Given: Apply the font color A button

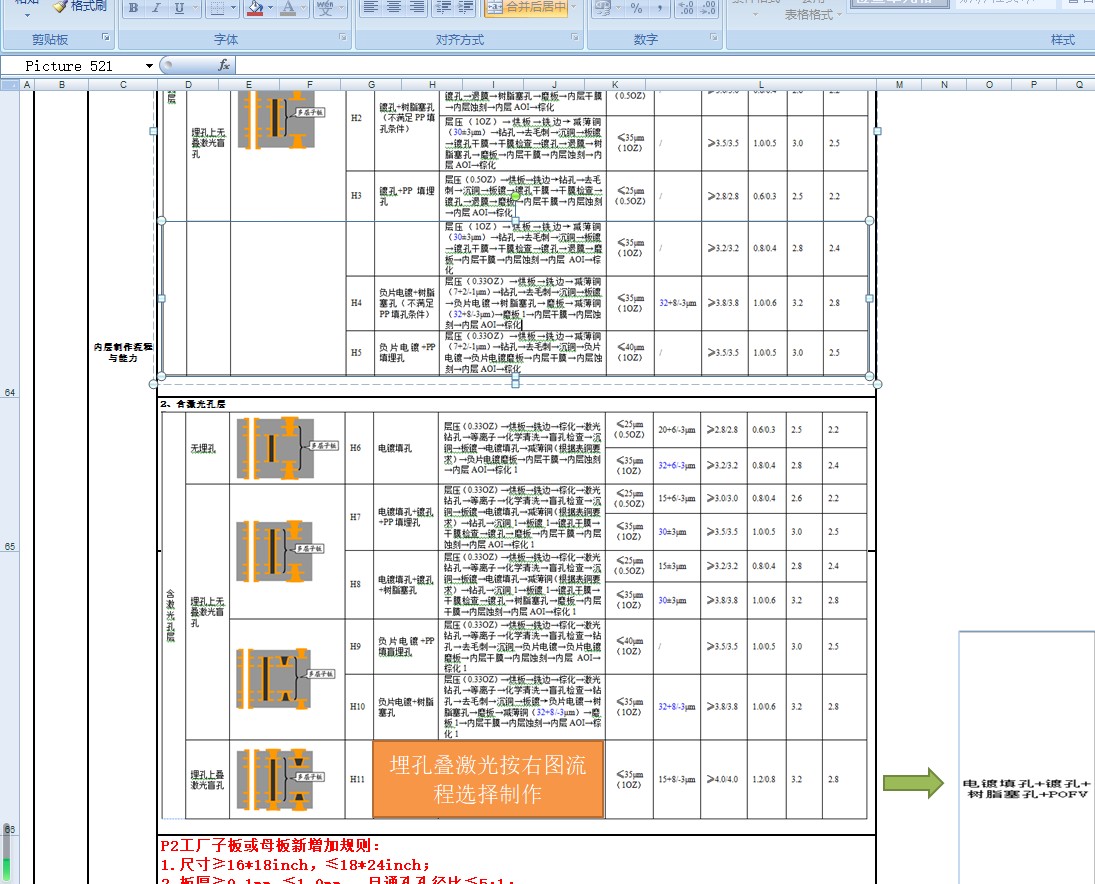Looking at the screenshot, I should click(288, 8).
